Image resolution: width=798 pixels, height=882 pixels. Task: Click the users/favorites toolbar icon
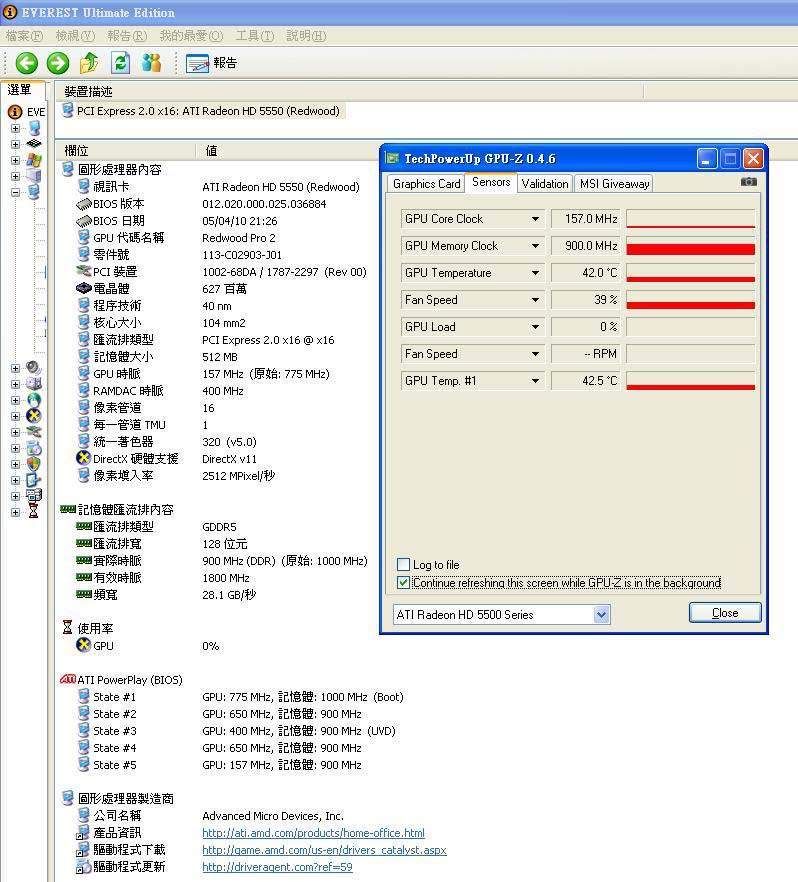(x=151, y=63)
